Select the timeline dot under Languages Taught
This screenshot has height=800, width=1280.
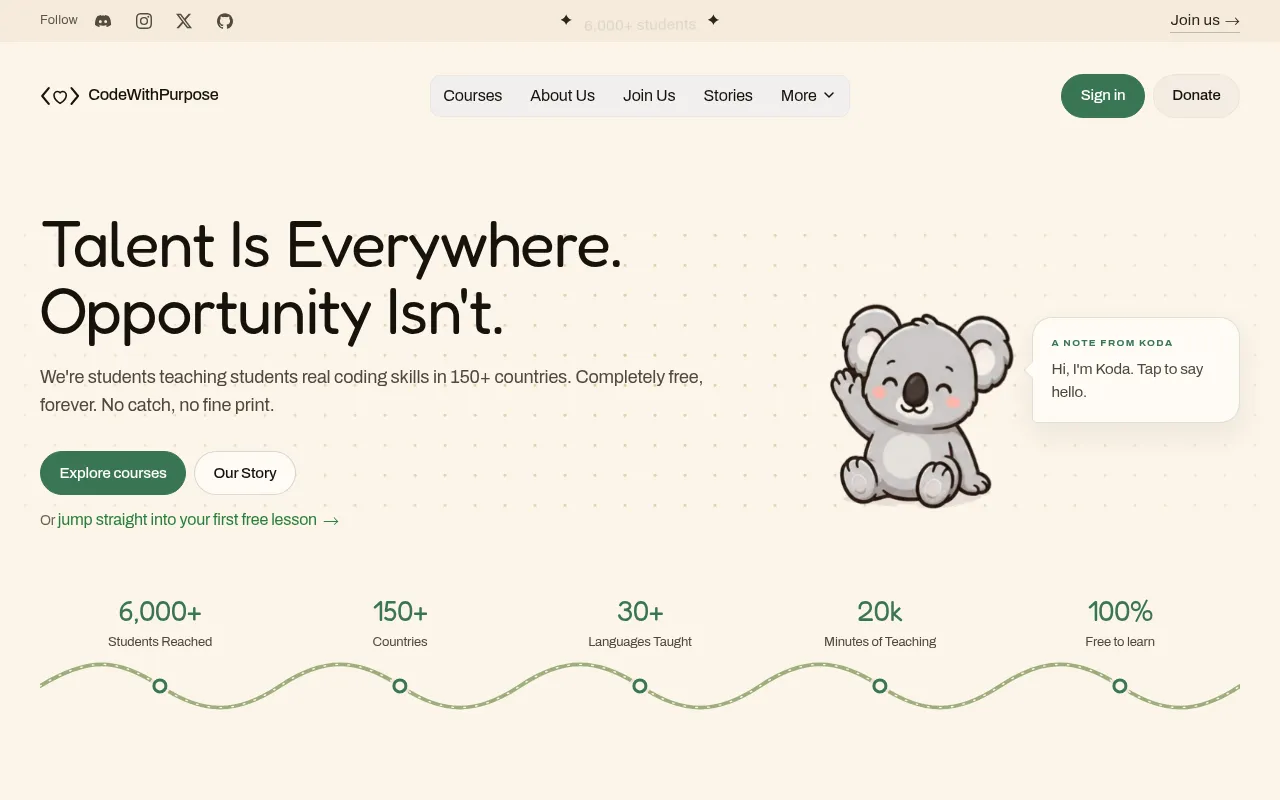(640, 686)
